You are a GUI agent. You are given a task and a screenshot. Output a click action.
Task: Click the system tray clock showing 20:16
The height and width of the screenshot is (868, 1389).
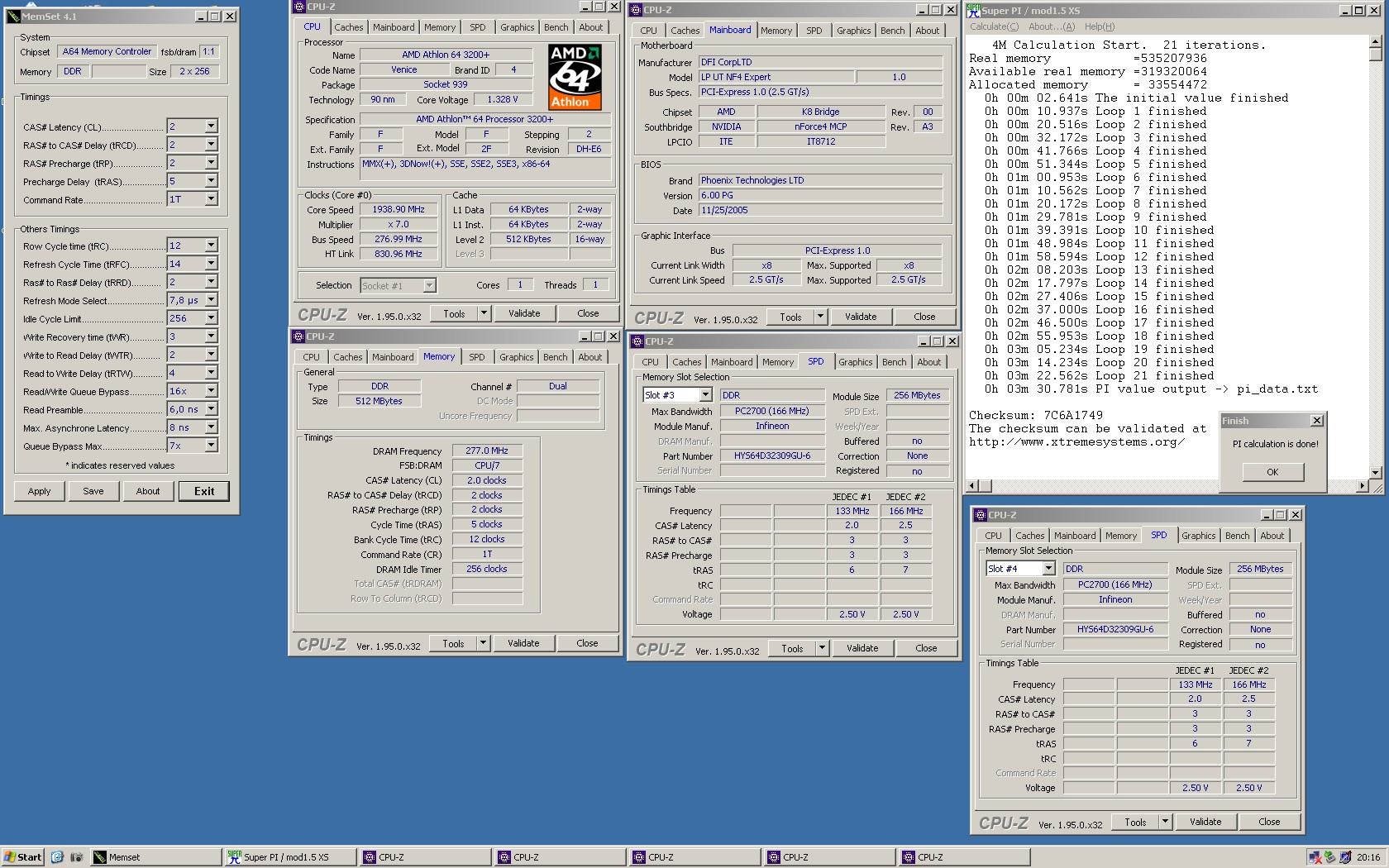click(x=1368, y=857)
